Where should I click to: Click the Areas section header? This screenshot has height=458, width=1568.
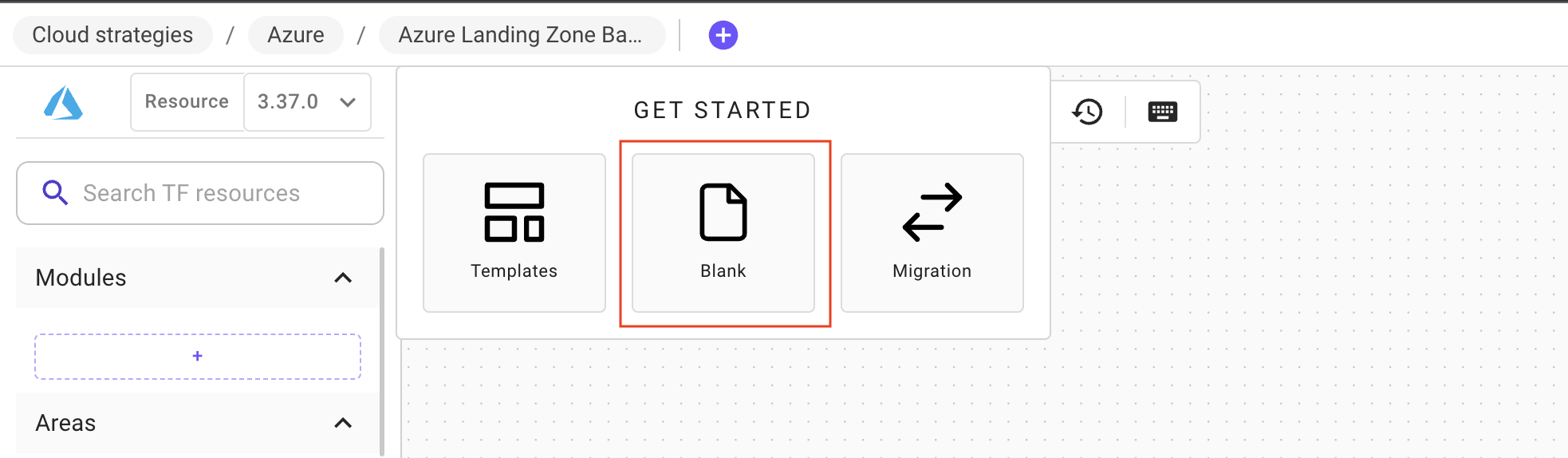(160, 423)
